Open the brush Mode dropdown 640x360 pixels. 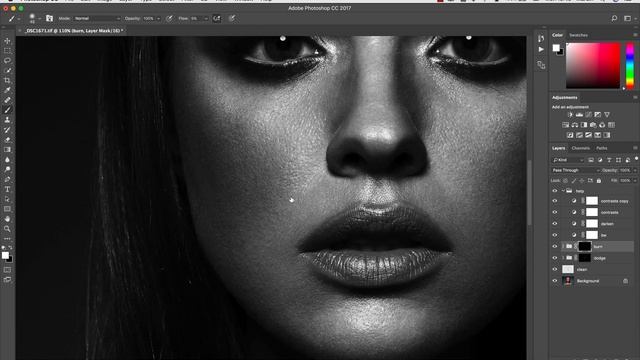(x=97, y=18)
